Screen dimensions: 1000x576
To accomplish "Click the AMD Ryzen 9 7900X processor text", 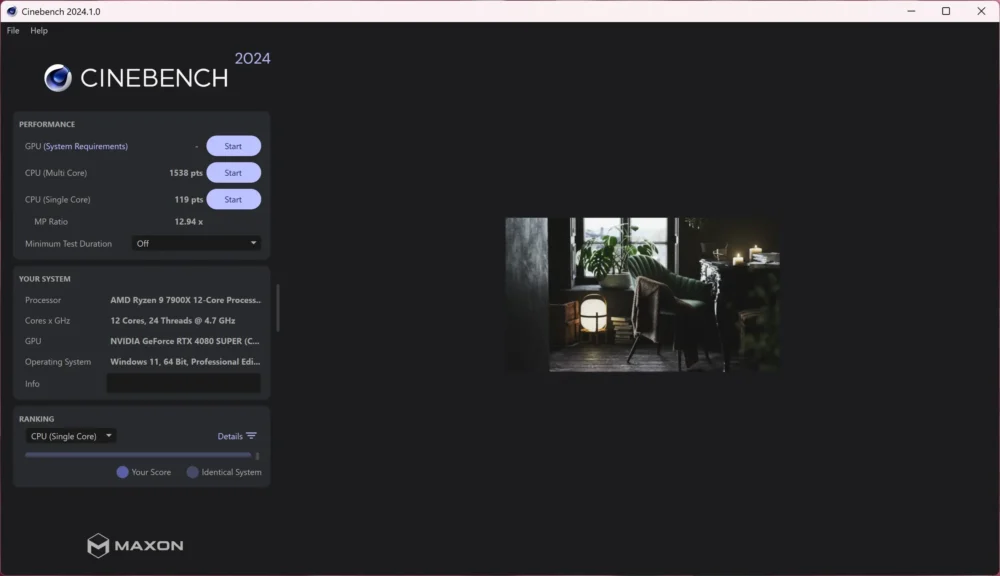I will coord(186,300).
